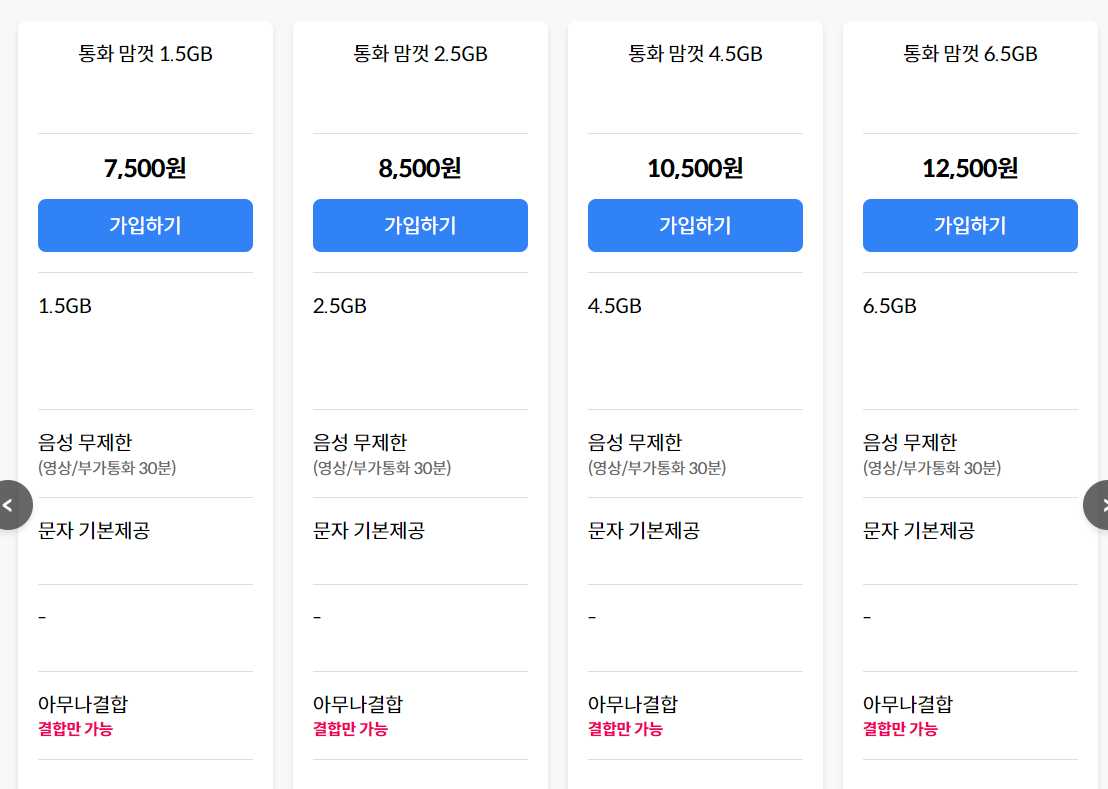1108x789 pixels.
Task: Click 가입하기 on the 통화 맘껏 1.5GB plan
Action: coord(145,225)
